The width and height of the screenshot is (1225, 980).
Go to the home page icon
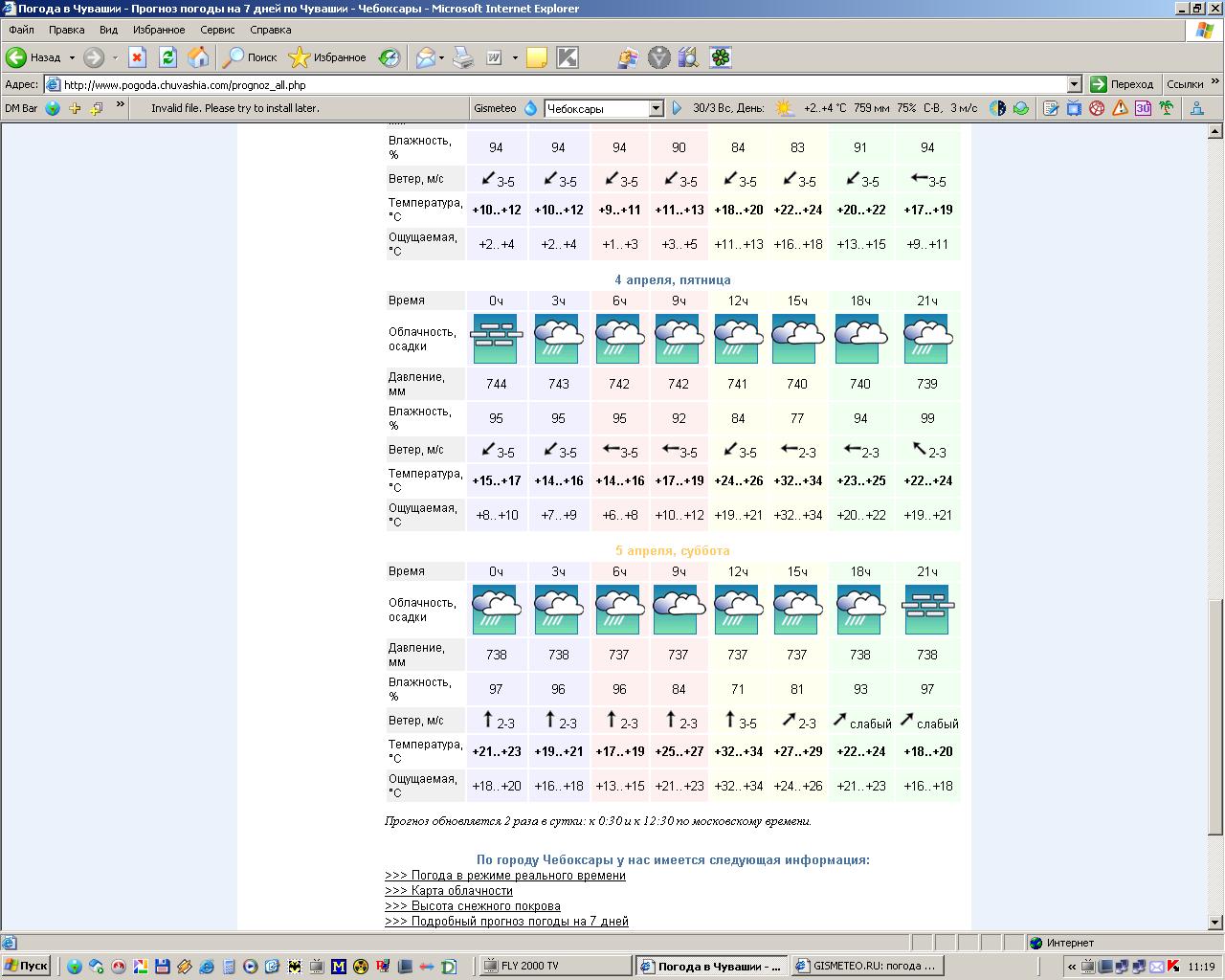(x=198, y=57)
